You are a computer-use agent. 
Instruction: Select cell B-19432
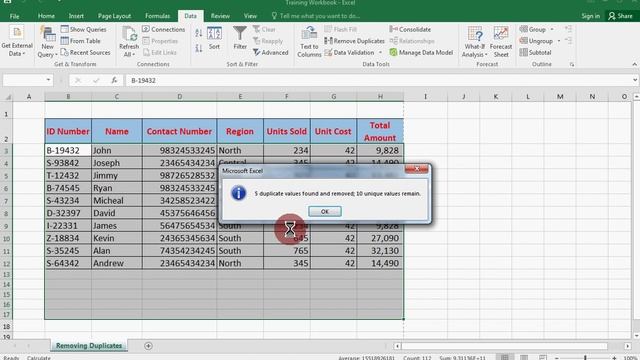(68, 150)
